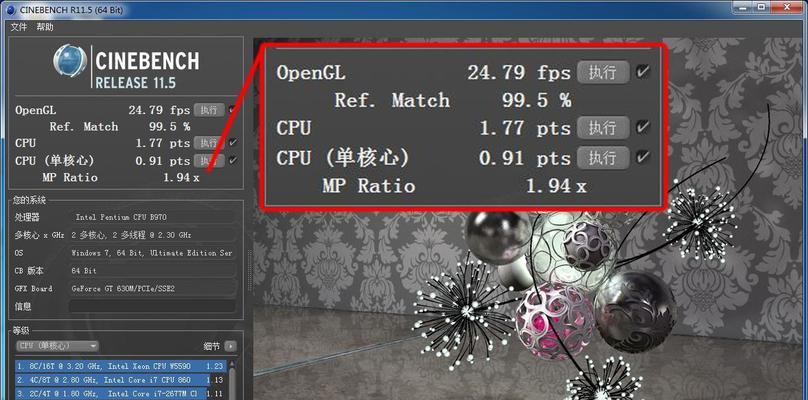Click the CINEBENCH globe logo
This screenshot has height=400, width=808.
click(69, 61)
